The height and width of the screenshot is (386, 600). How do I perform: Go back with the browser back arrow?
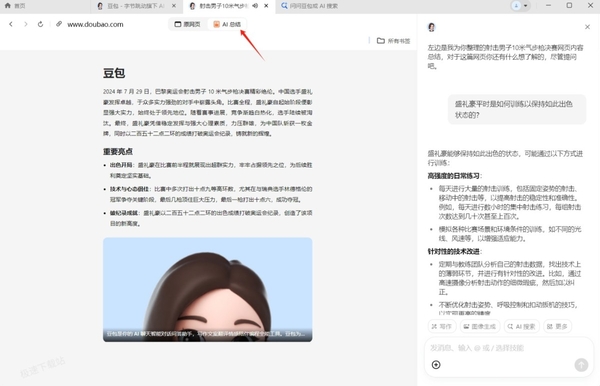point(11,24)
